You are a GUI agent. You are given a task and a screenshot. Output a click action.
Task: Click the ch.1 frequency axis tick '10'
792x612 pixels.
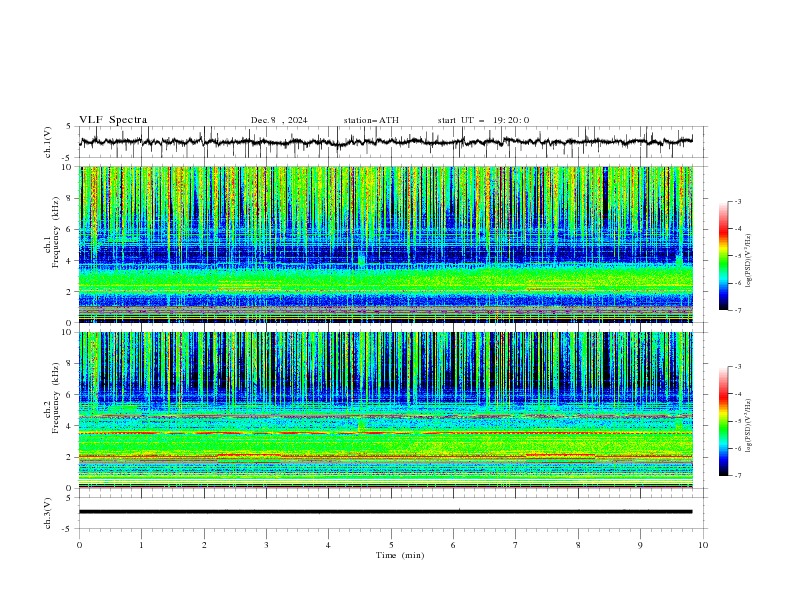[x=69, y=167]
